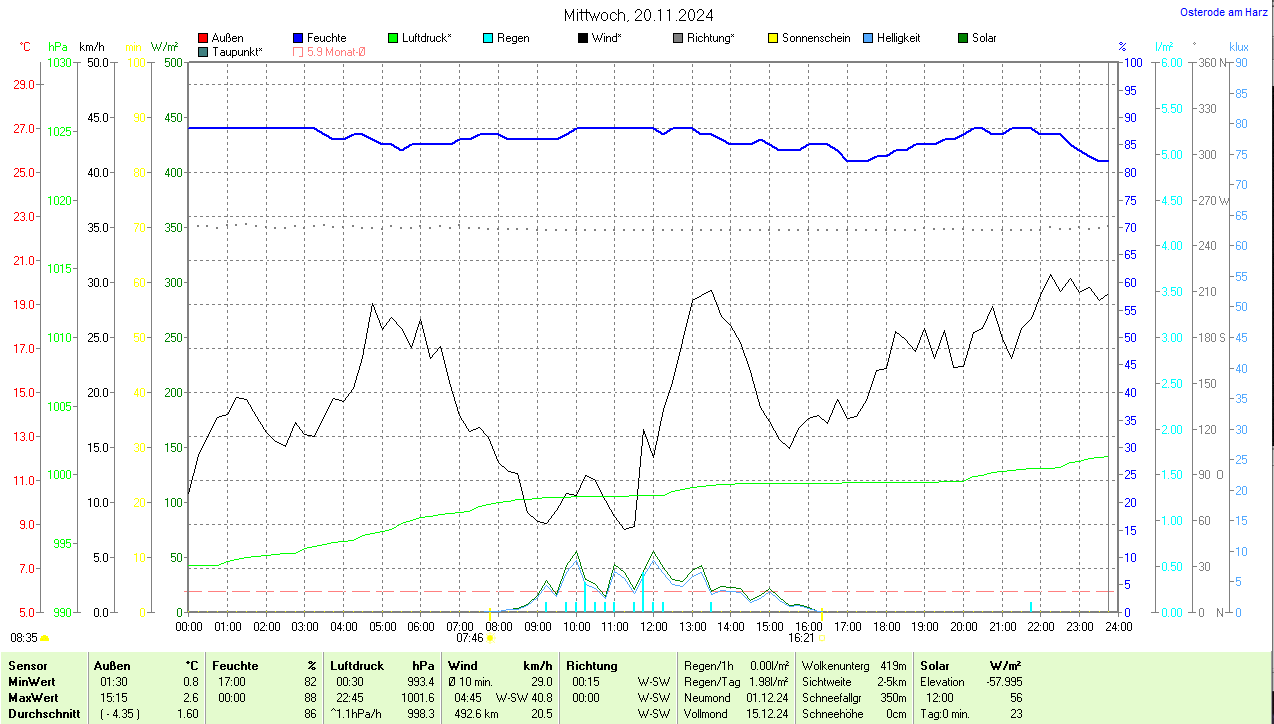Click the blue Feuchte legend square
Screen dimensions: 1274x724
tap(298, 38)
